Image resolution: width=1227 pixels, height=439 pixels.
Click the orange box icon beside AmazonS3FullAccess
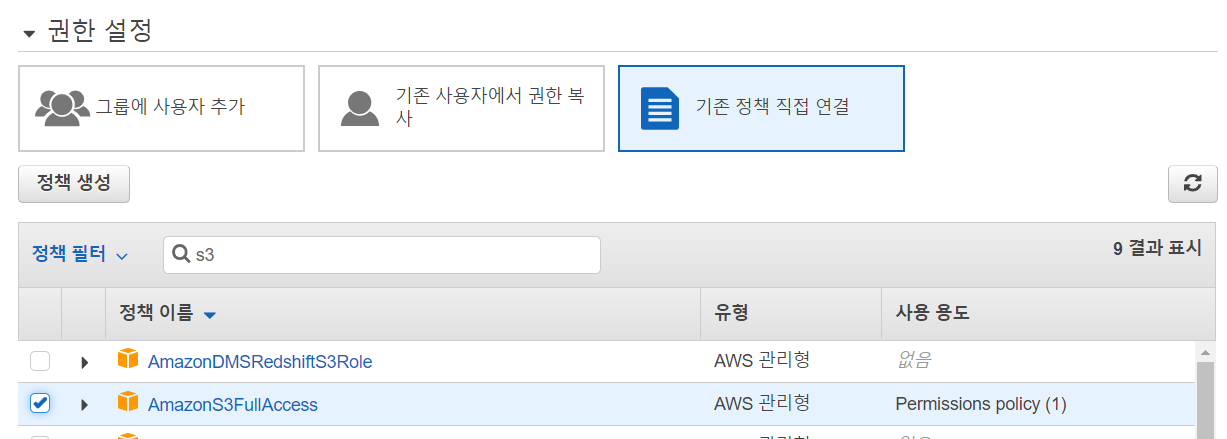coord(128,403)
